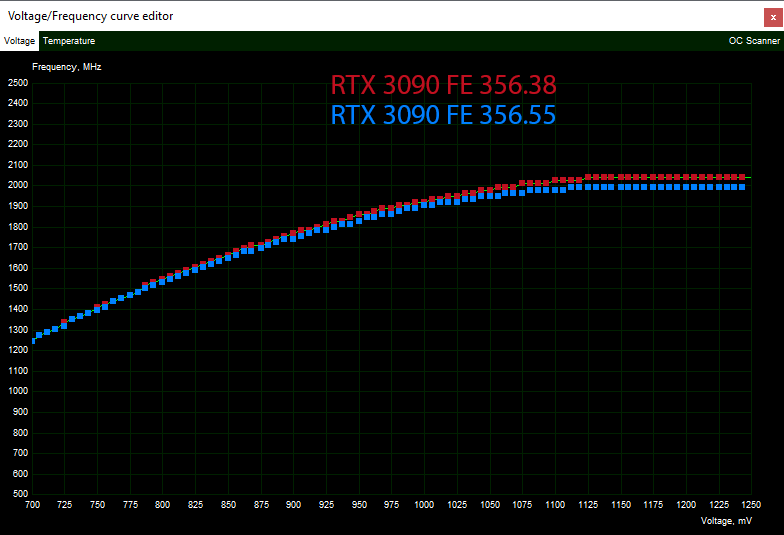Viewport: 784px width, 535px height.
Task: Click the window title Voltage/Frequency curve editor
Action: 90,16
